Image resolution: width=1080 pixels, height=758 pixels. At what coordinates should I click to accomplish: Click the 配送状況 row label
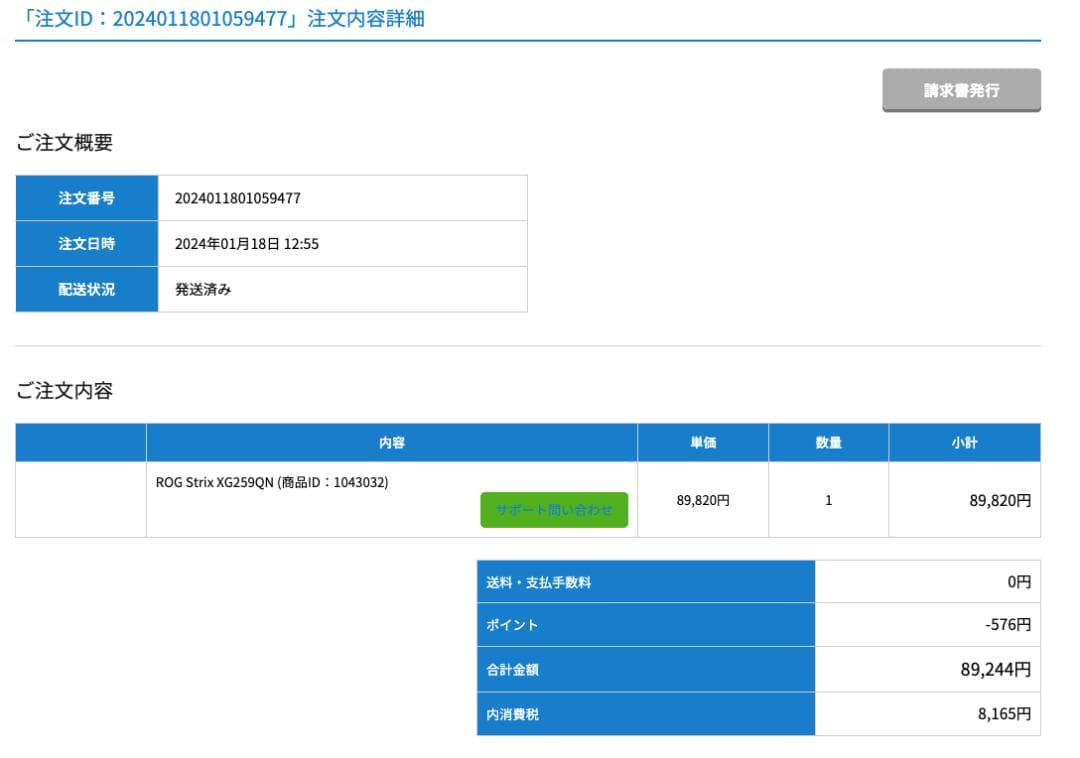click(x=86, y=290)
